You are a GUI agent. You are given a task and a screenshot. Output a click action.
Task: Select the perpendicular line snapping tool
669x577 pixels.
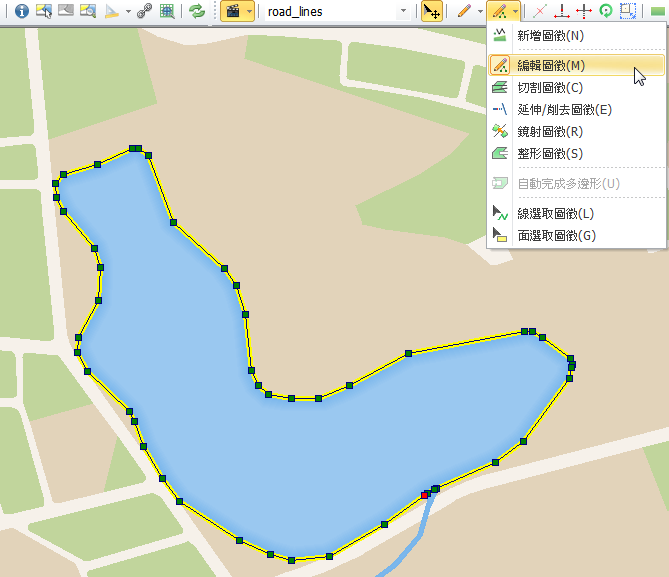click(561, 11)
